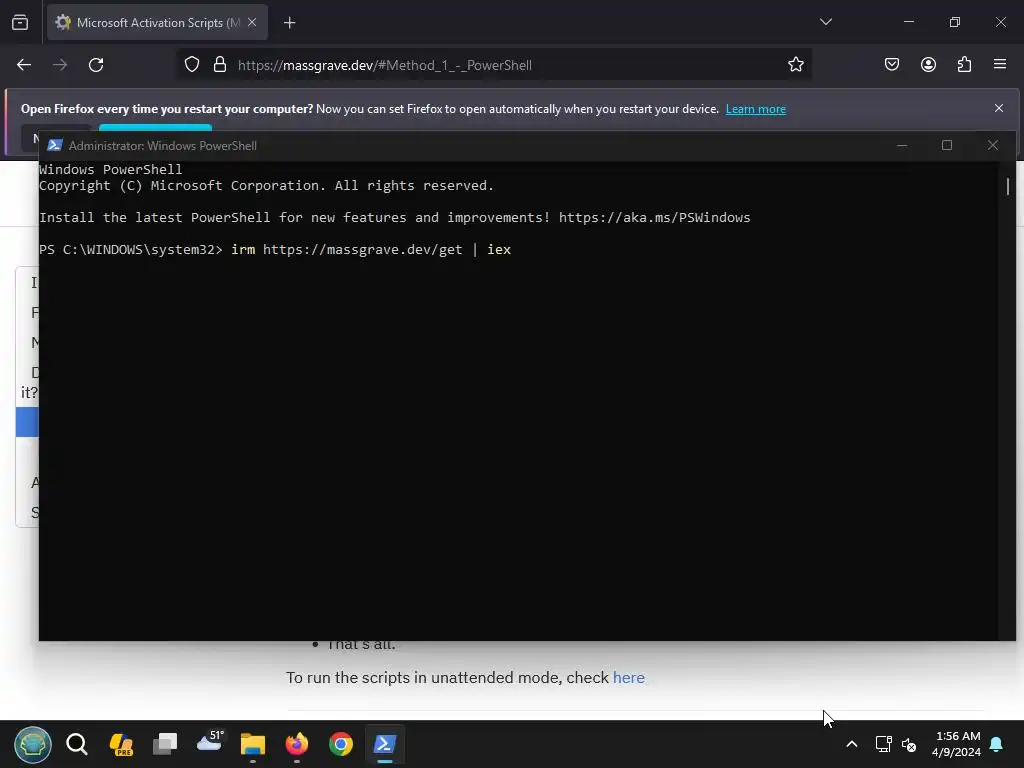Reload the current page
Screen dimensions: 1024x768
[x=96, y=65]
